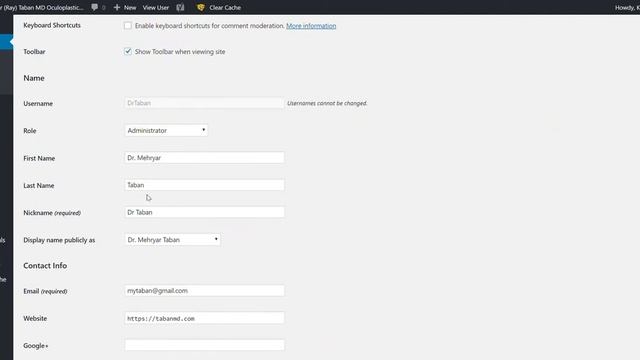Viewport: 640px width, 360px height.
Task: Click the 'Nickname (required)' label
Action: (x=52, y=213)
